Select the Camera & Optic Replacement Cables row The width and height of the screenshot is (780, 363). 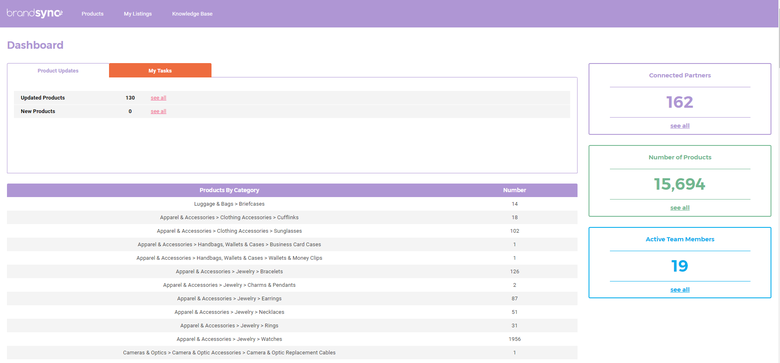click(292, 353)
